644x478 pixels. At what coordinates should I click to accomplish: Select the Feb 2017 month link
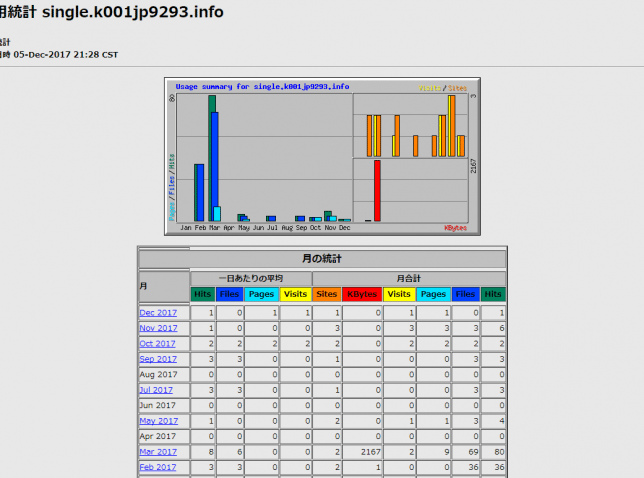click(158, 467)
